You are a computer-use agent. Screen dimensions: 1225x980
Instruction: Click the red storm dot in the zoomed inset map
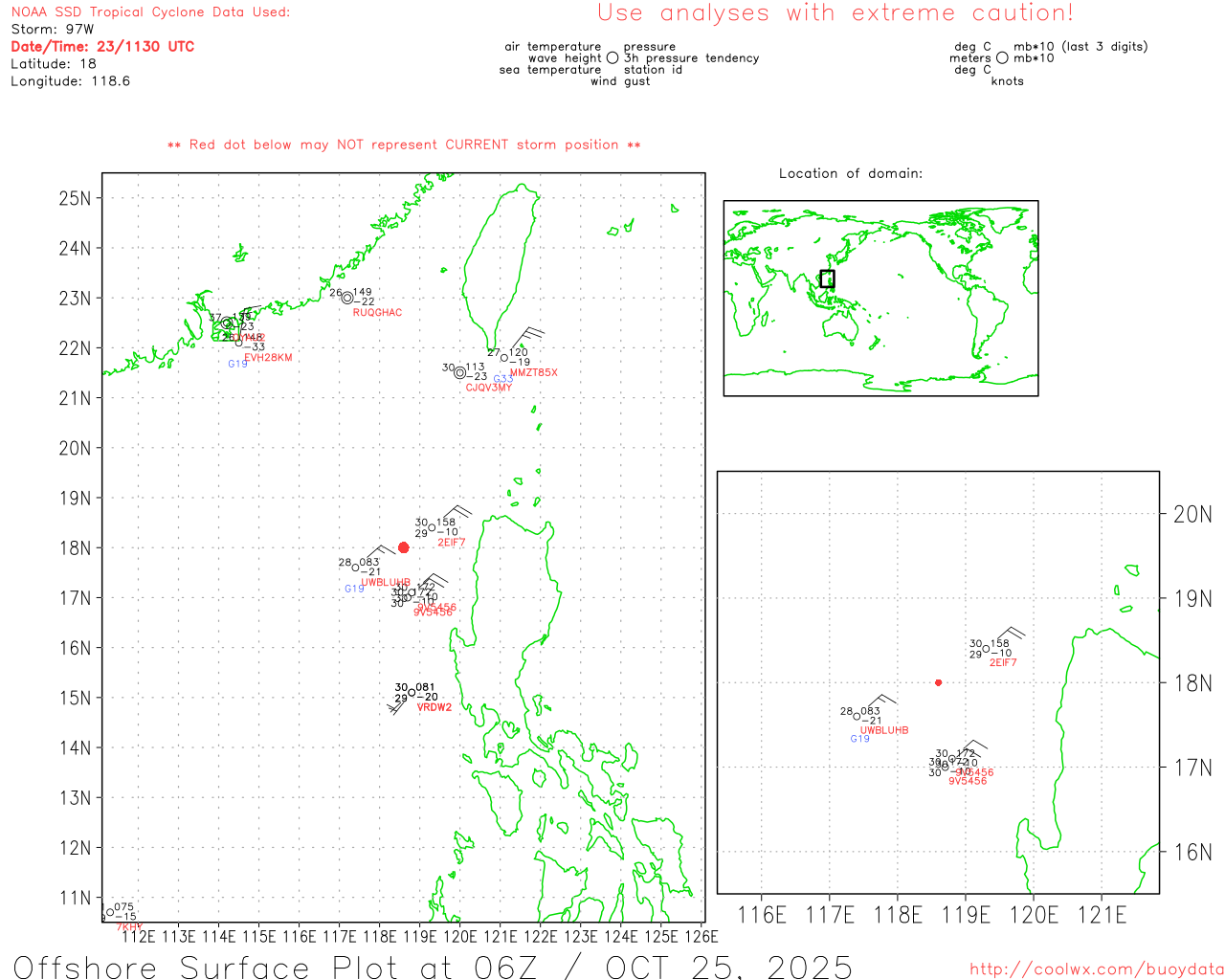click(x=938, y=682)
